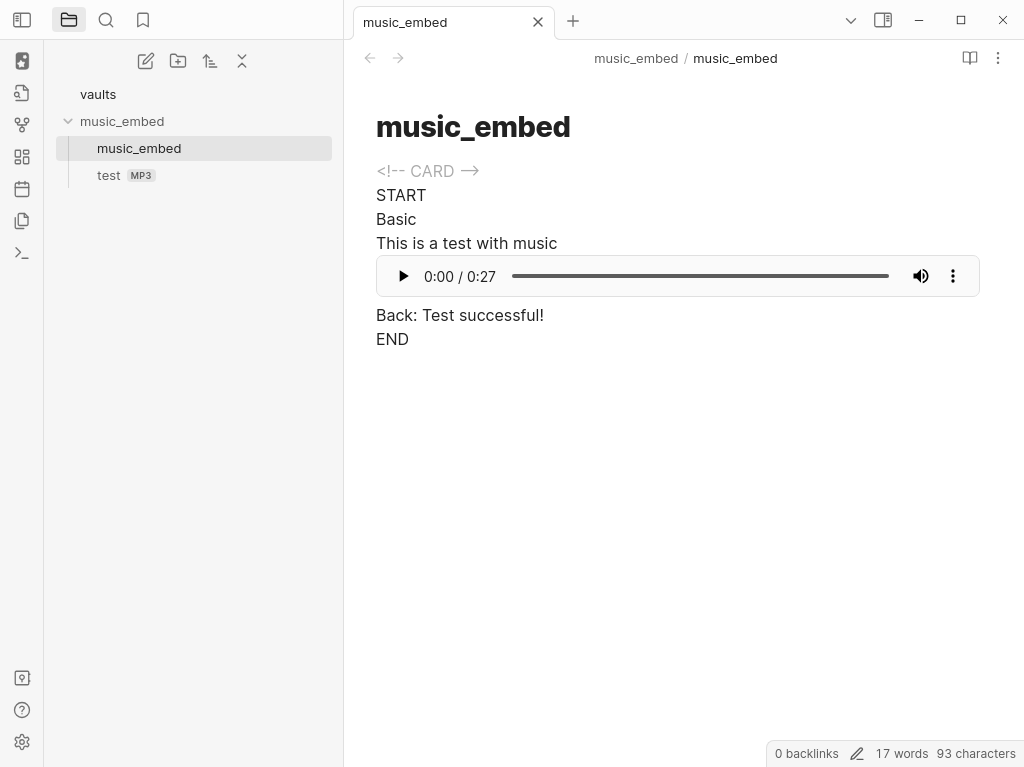
Task: Click the flashcard star icon in ribbon
Action: pyautogui.click(x=22, y=61)
